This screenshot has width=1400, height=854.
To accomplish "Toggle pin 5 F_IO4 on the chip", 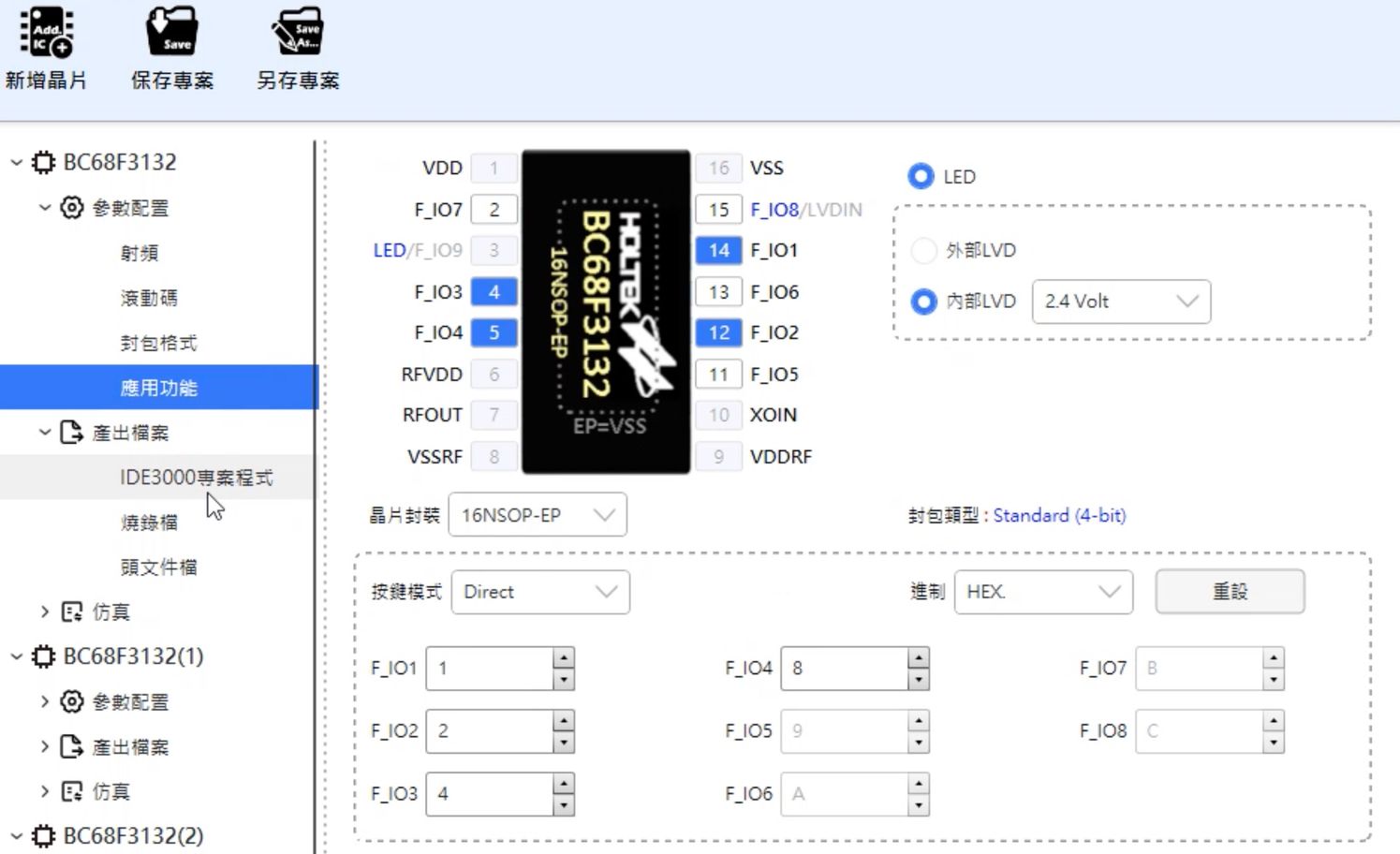I will (494, 332).
